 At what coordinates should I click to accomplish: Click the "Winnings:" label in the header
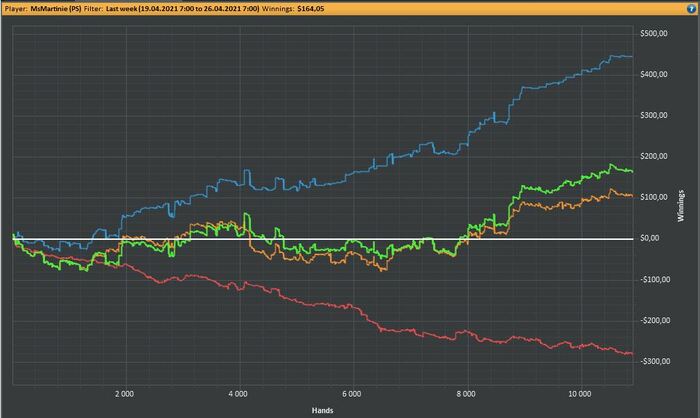point(278,8)
